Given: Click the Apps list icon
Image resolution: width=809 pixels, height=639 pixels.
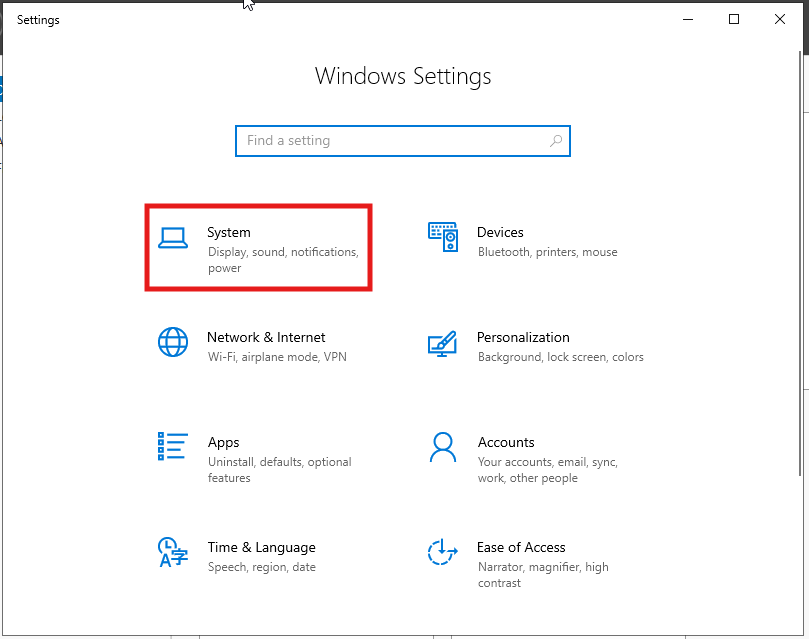Looking at the screenshot, I should [x=173, y=447].
